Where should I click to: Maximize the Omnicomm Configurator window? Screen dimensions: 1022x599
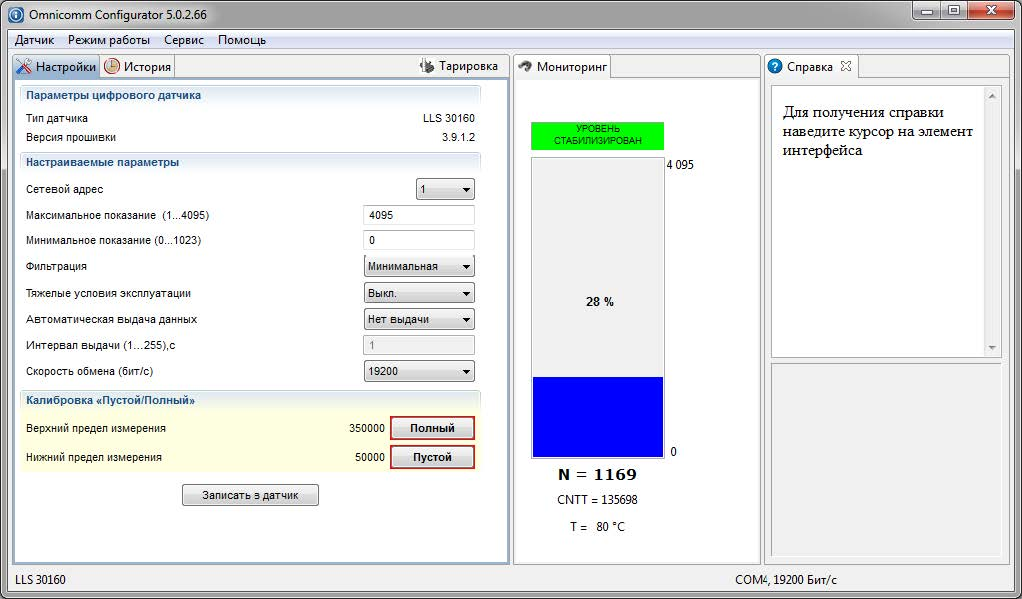[x=954, y=11]
